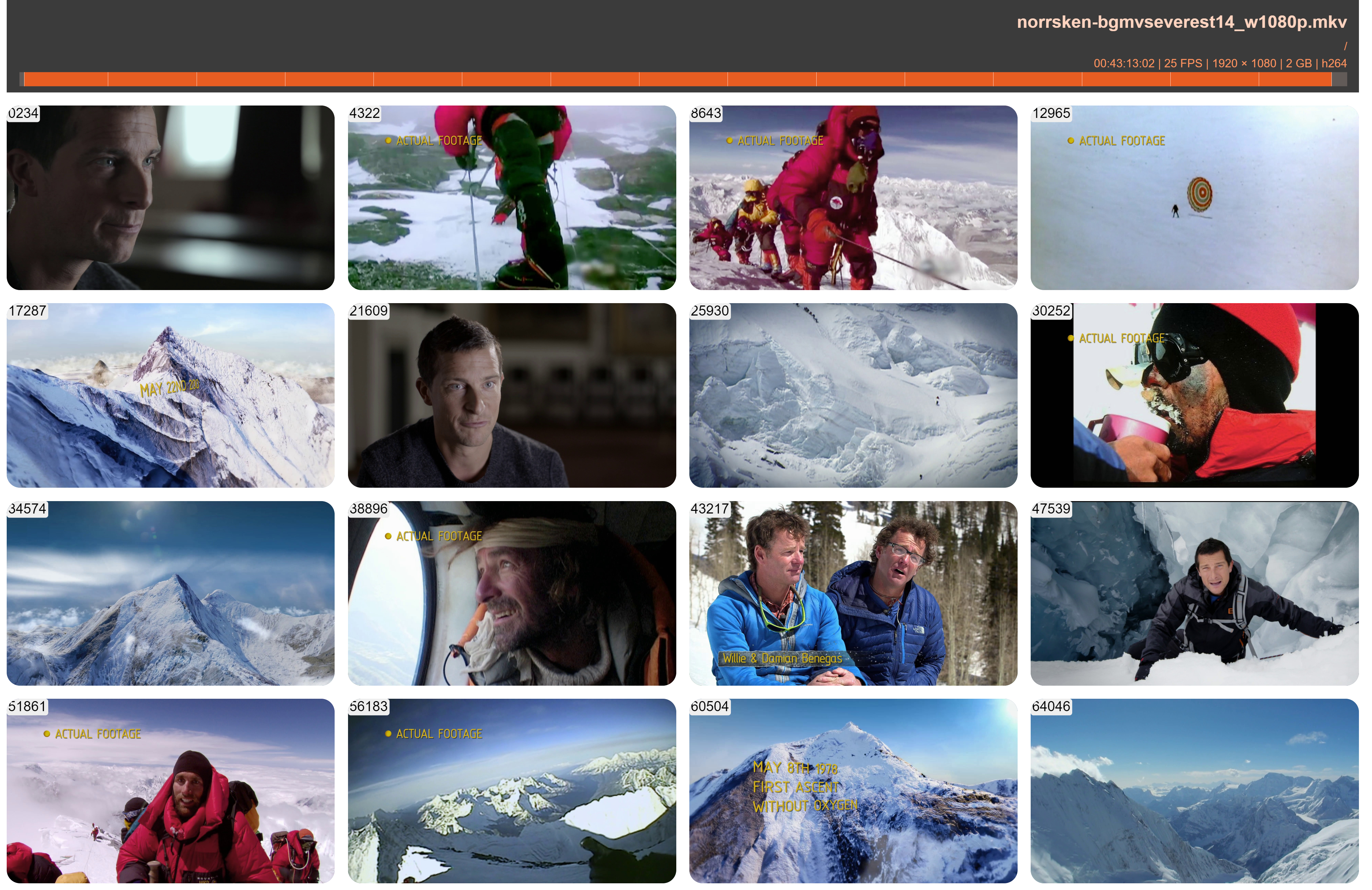Open frame 30252 climber drinking thumbnail
Image resolution: width=1372 pixels, height=890 pixels.
click(1194, 396)
